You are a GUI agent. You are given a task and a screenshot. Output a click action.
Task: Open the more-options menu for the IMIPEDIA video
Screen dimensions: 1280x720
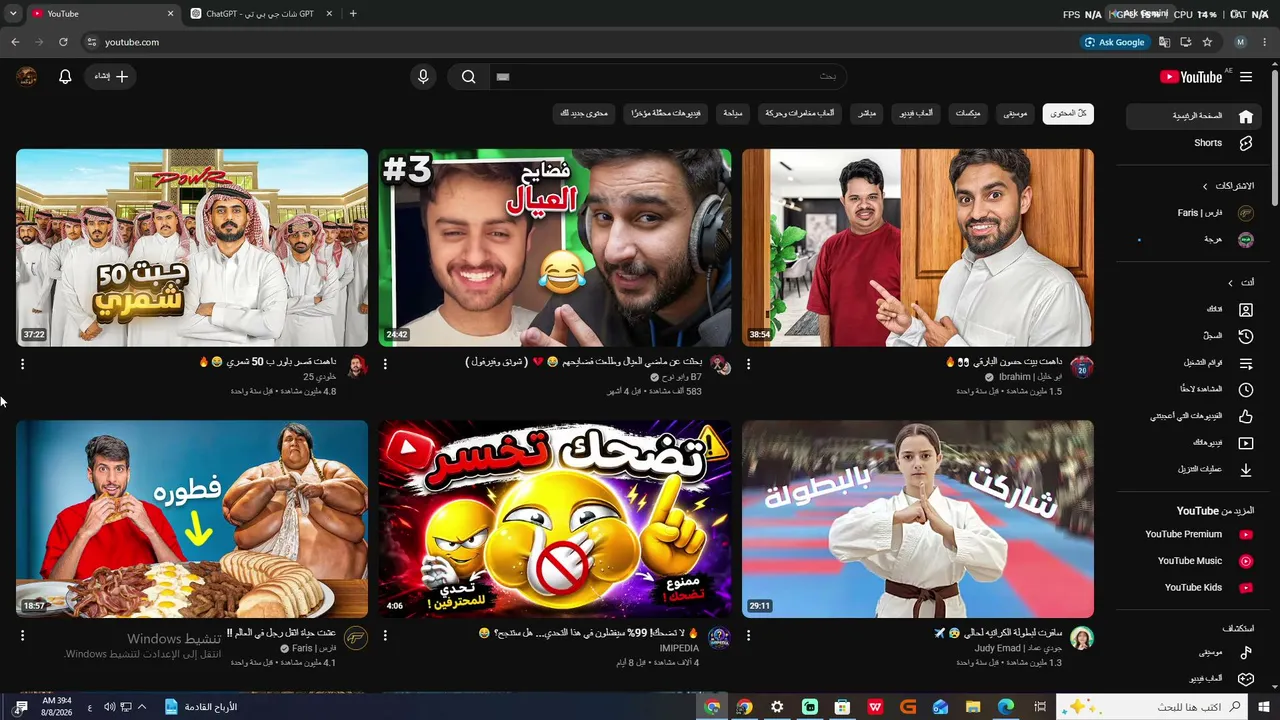coord(385,636)
